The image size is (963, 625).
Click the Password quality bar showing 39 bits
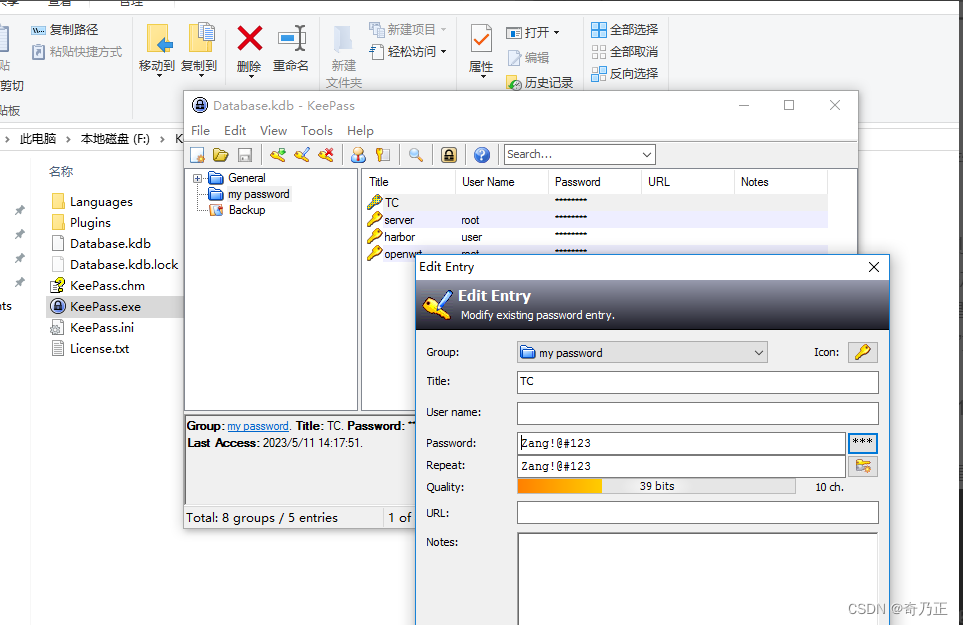click(x=657, y=486)
